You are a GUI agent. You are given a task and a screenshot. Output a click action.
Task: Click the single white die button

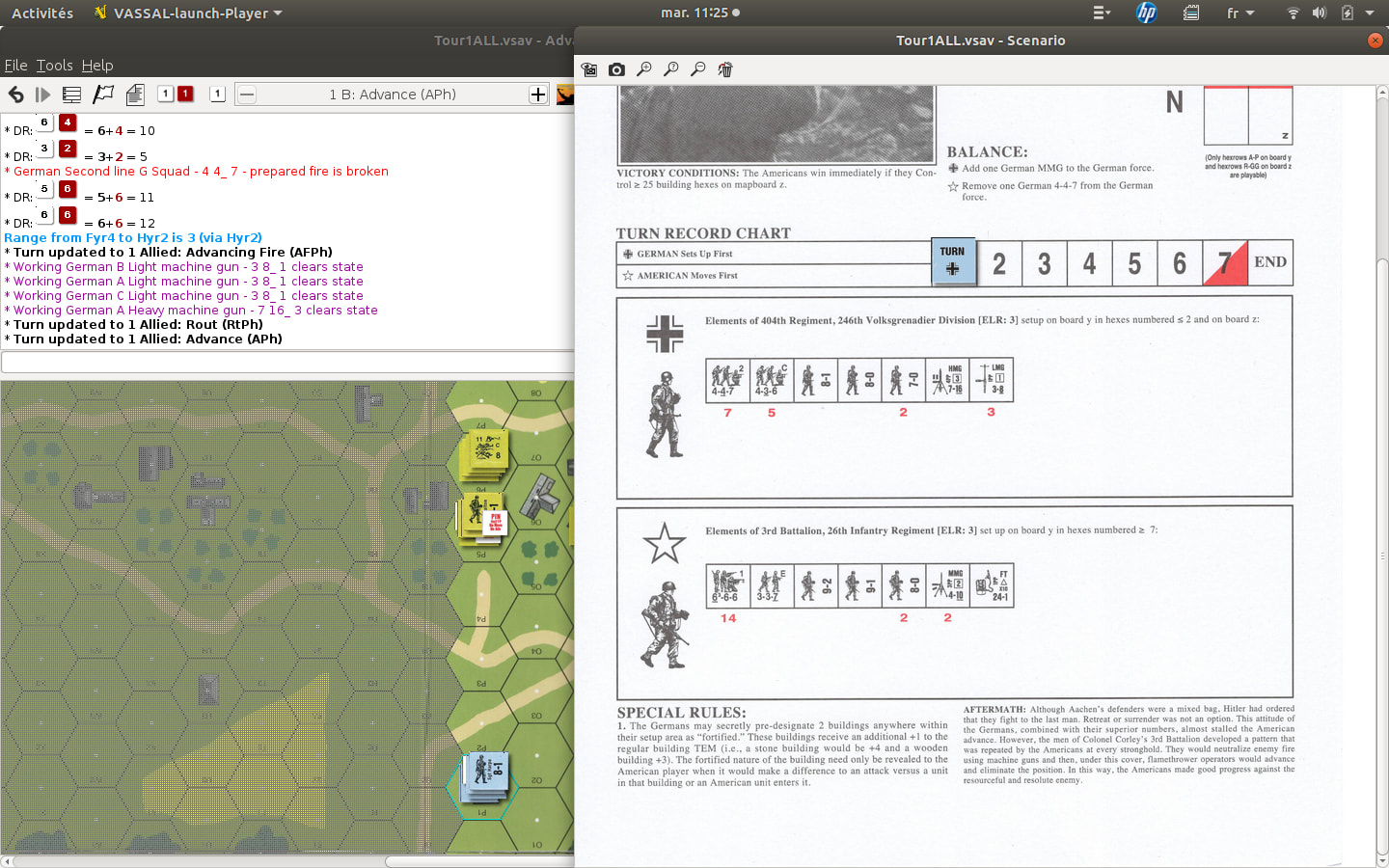(217, 94)
